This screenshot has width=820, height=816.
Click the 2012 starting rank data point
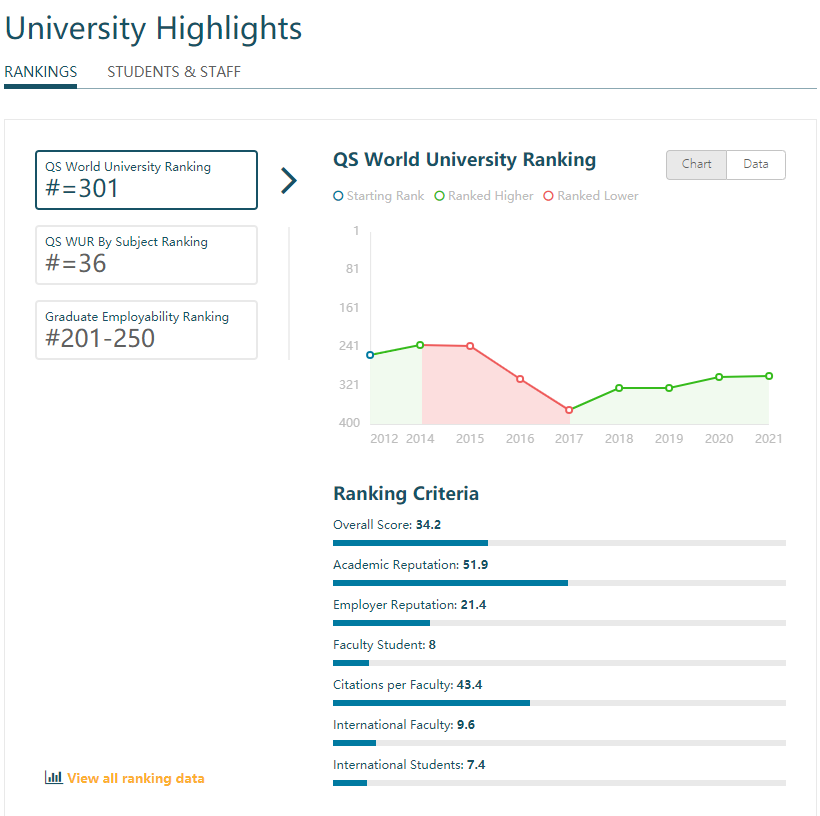(x=370, y=355)
